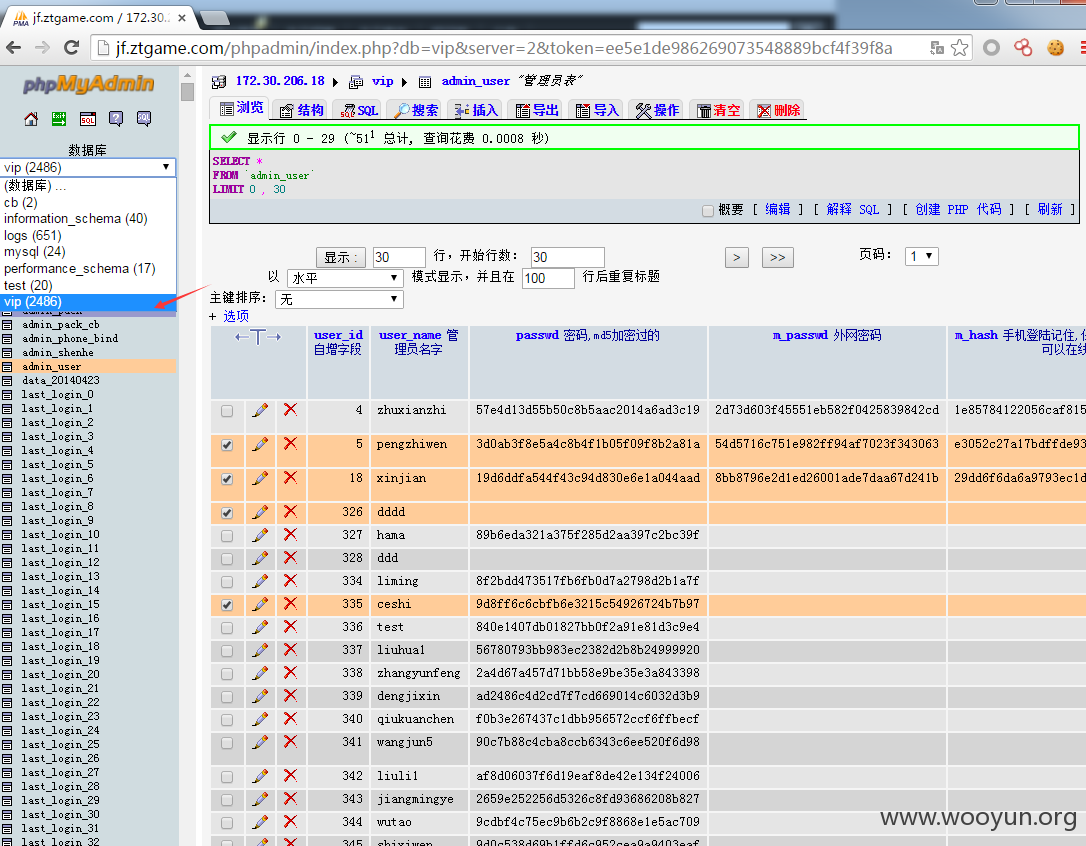Edit the dengjixin row pencil icon
The image size is (1086, 846).
click(260, 696)
